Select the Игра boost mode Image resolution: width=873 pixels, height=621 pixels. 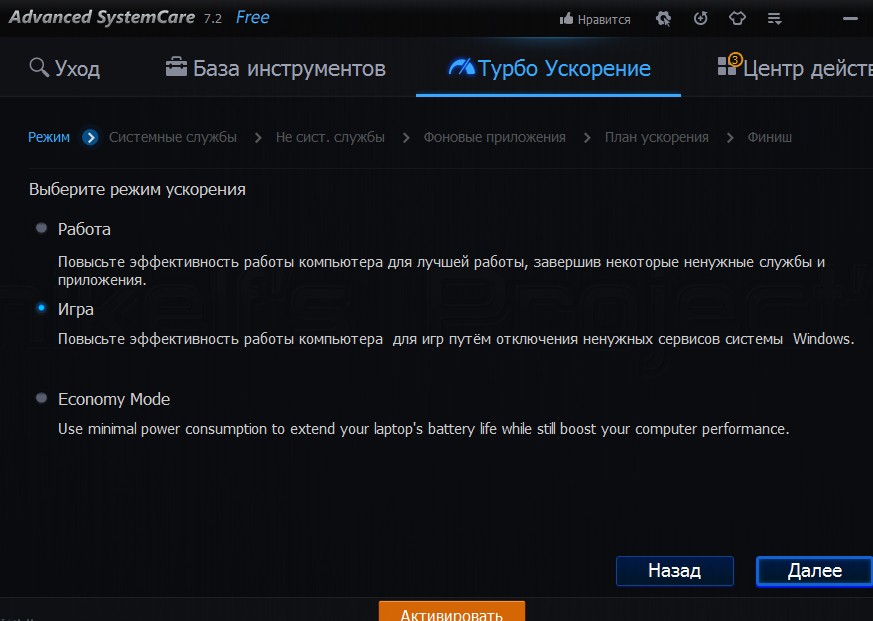tap(41, 308)
